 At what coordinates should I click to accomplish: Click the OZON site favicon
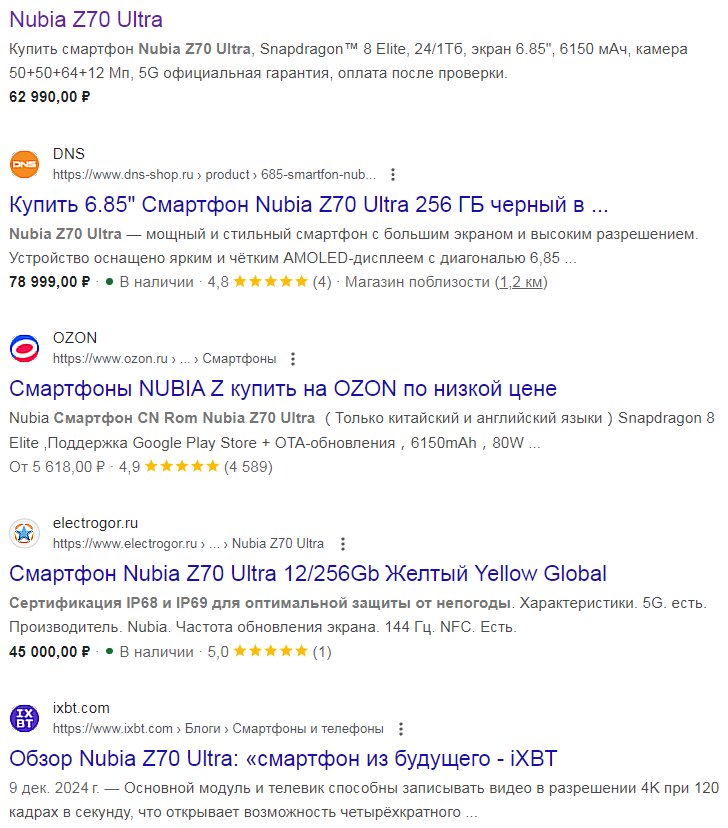pos(24,348)
